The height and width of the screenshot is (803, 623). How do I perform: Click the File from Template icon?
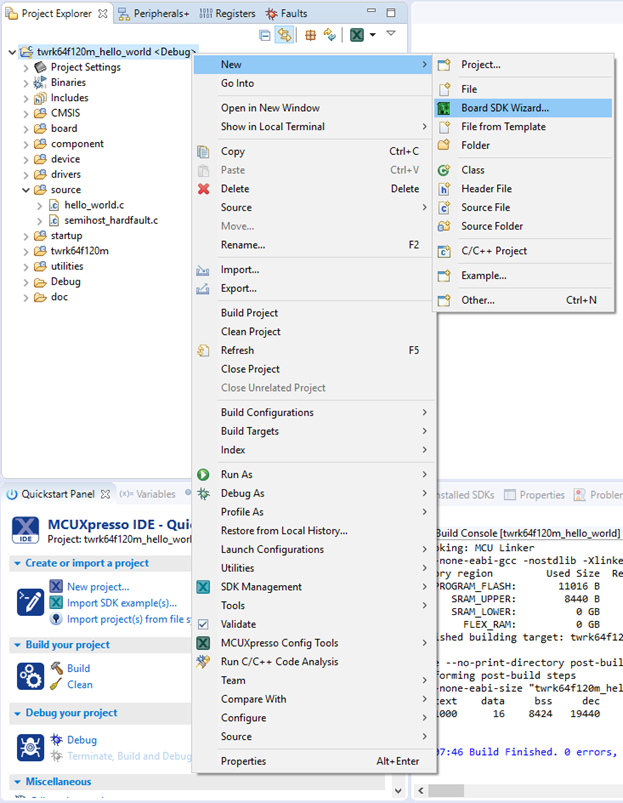(x=444, y=127)
